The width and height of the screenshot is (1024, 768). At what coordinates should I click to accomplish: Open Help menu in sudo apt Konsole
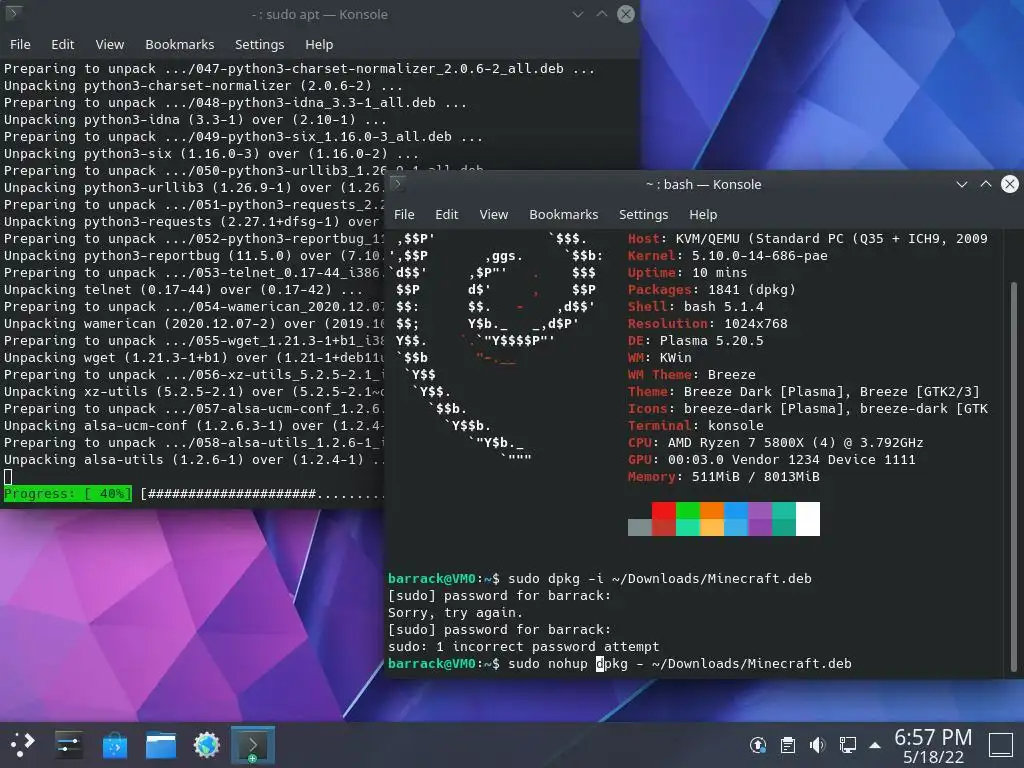(319, 44)
